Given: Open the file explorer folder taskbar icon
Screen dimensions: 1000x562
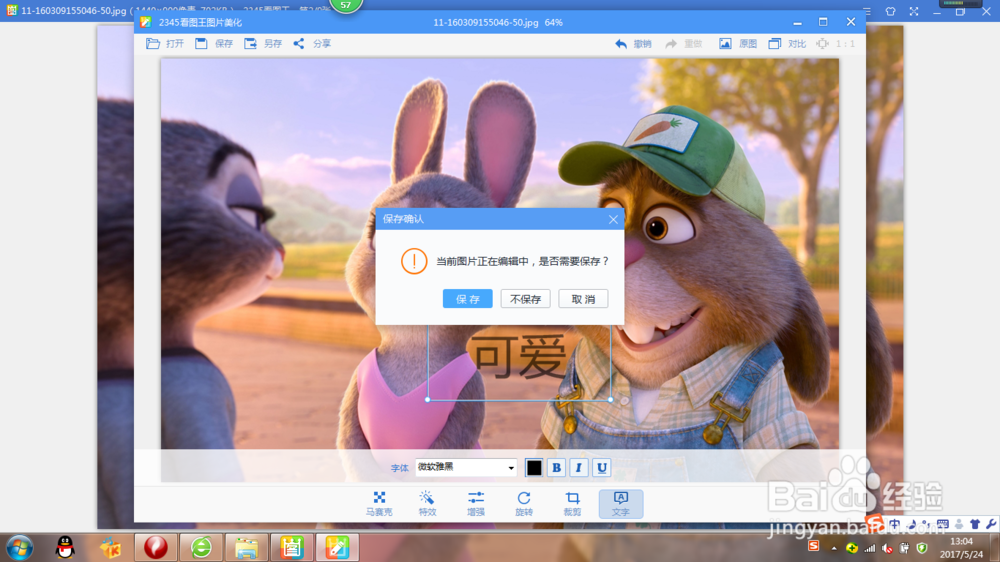Looking at the screenshot, I should (246, 547).
